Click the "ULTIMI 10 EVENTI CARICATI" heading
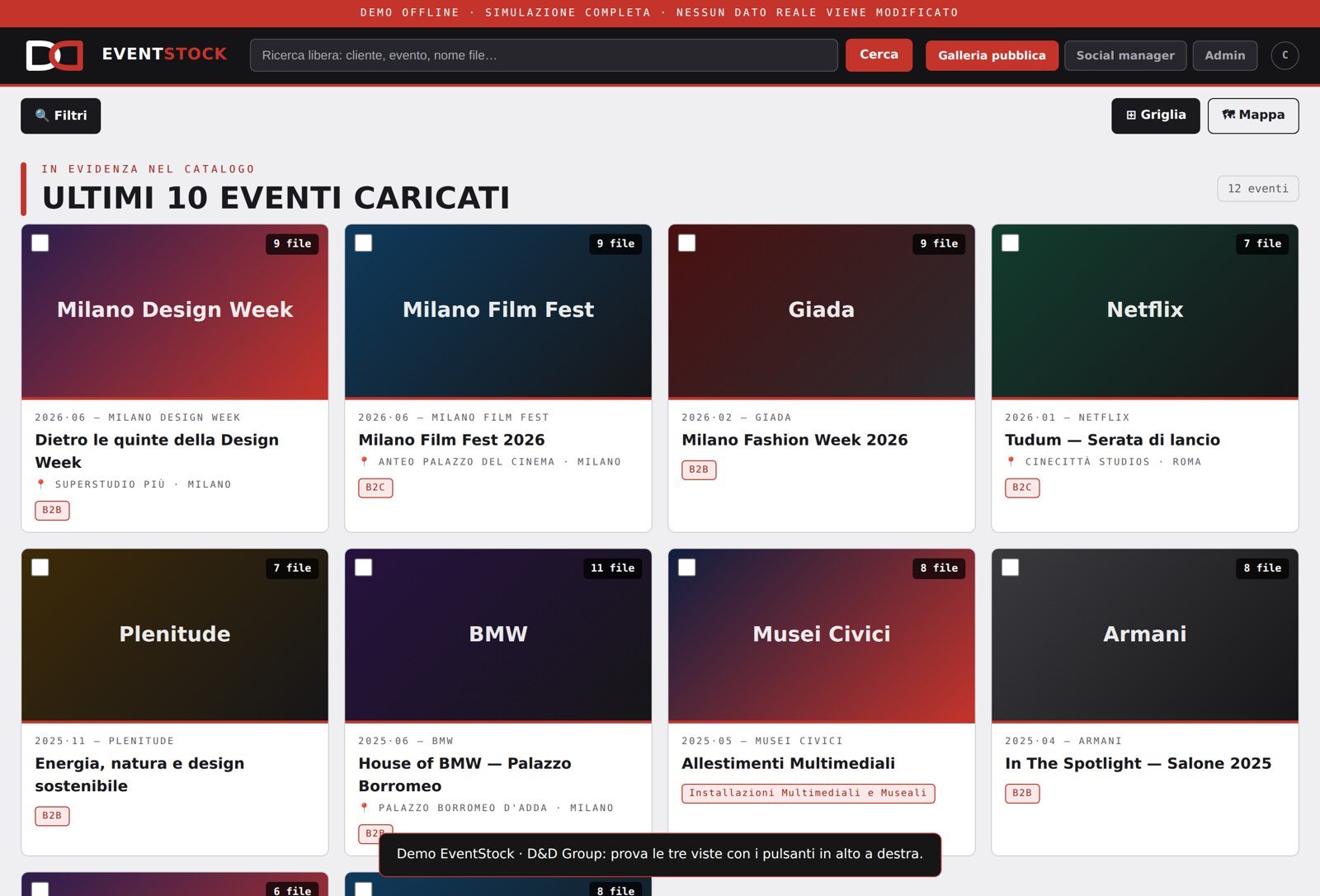The width and height of the screenshot is (1320, 896). pyautogui.click(x=276, y=198)
